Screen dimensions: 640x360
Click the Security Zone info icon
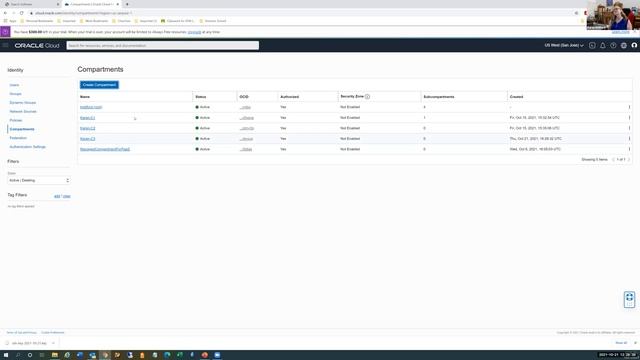click(367, 97)
